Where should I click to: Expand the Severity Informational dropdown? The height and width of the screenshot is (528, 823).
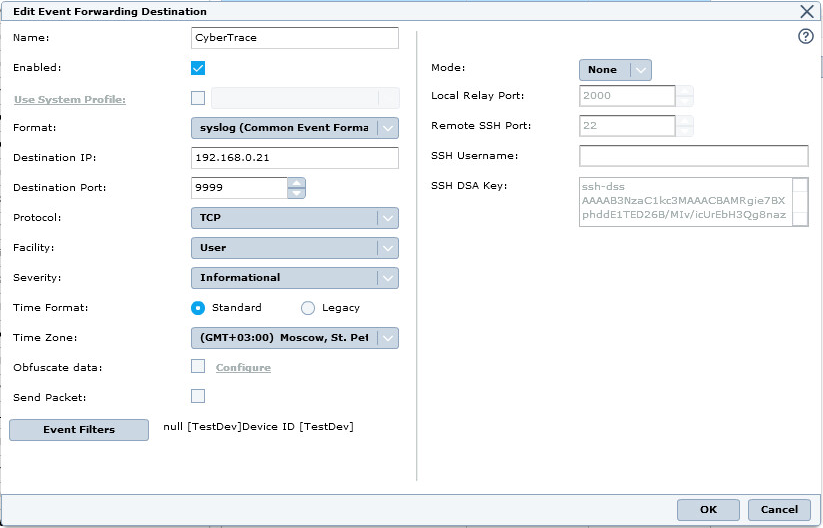click(x=294, y=278)
